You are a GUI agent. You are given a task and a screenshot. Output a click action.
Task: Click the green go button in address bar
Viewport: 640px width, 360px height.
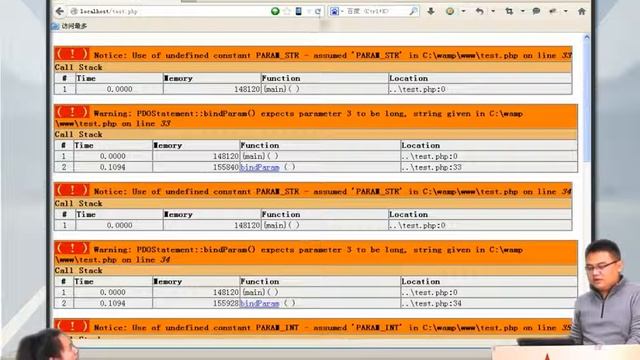(x=275, y=11)
